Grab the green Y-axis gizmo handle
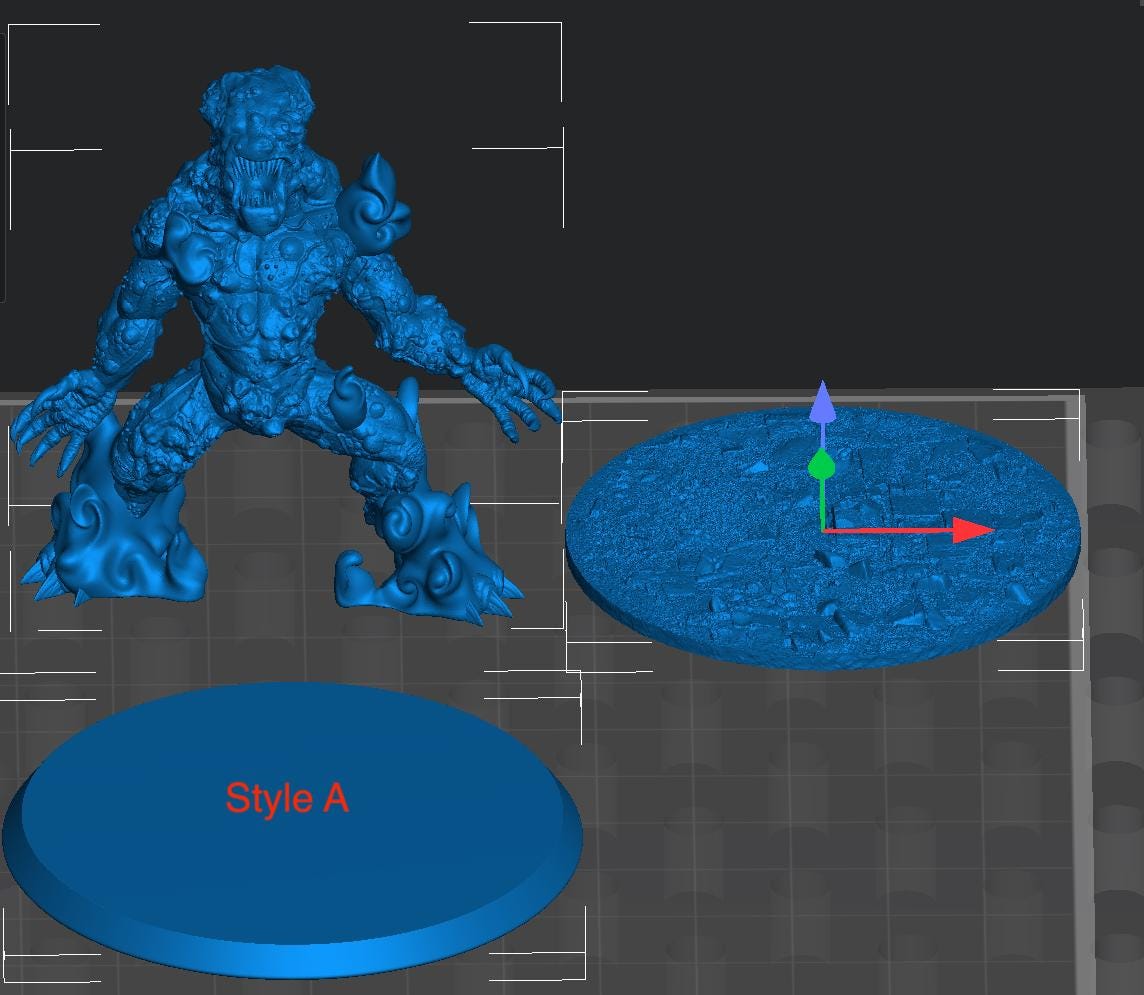This screenshot has height=995, width=1144. [x=822, y=465]
